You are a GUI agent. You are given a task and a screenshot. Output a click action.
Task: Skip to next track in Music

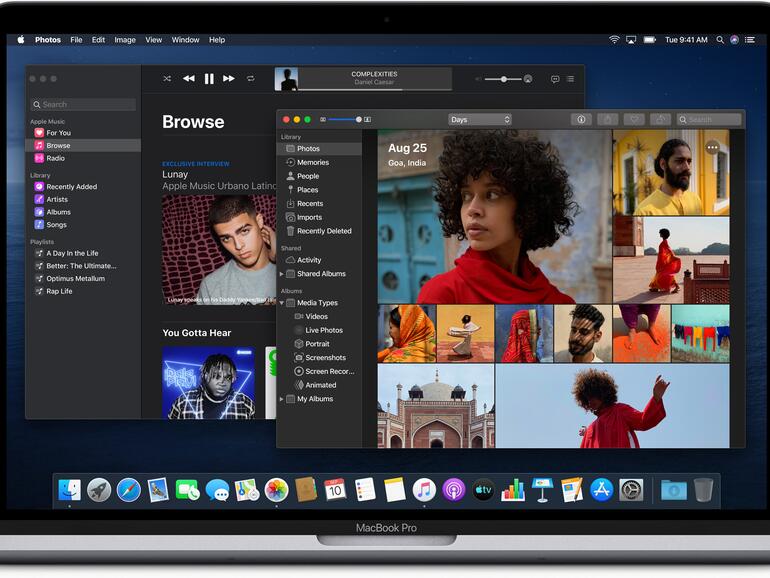(229, 79)
